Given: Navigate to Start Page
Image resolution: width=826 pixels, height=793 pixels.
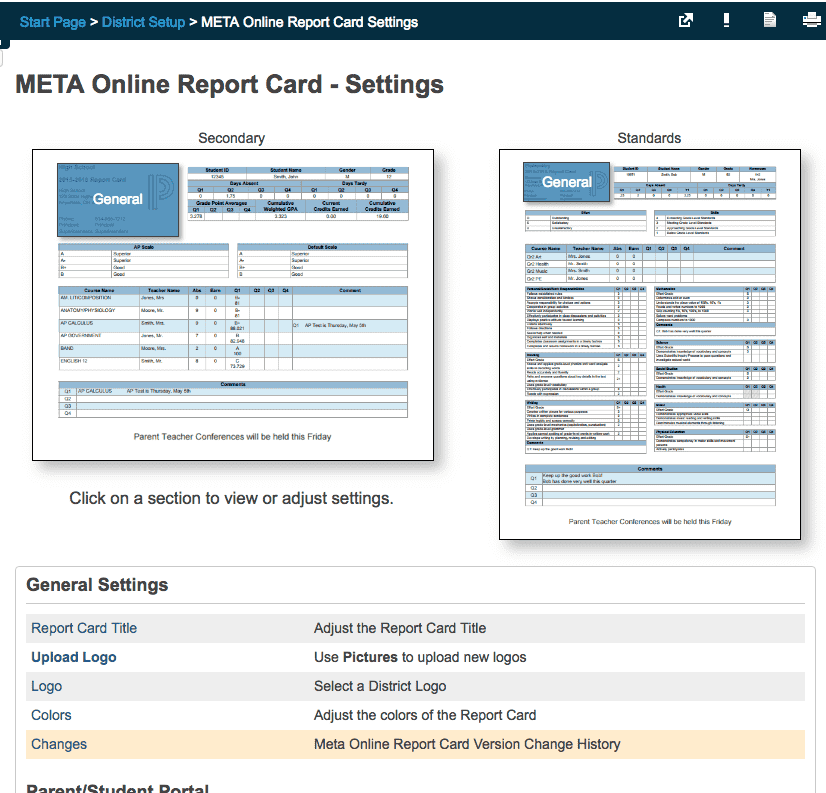Looking at the screenshot, I should click(52, 22).
